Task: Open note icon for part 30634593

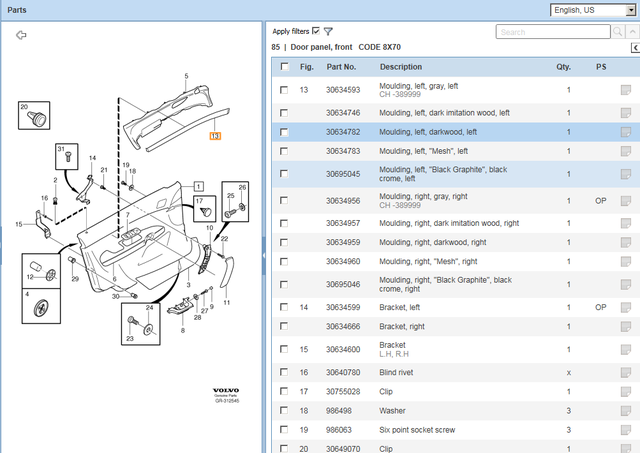Action: [x=625, y=90]
